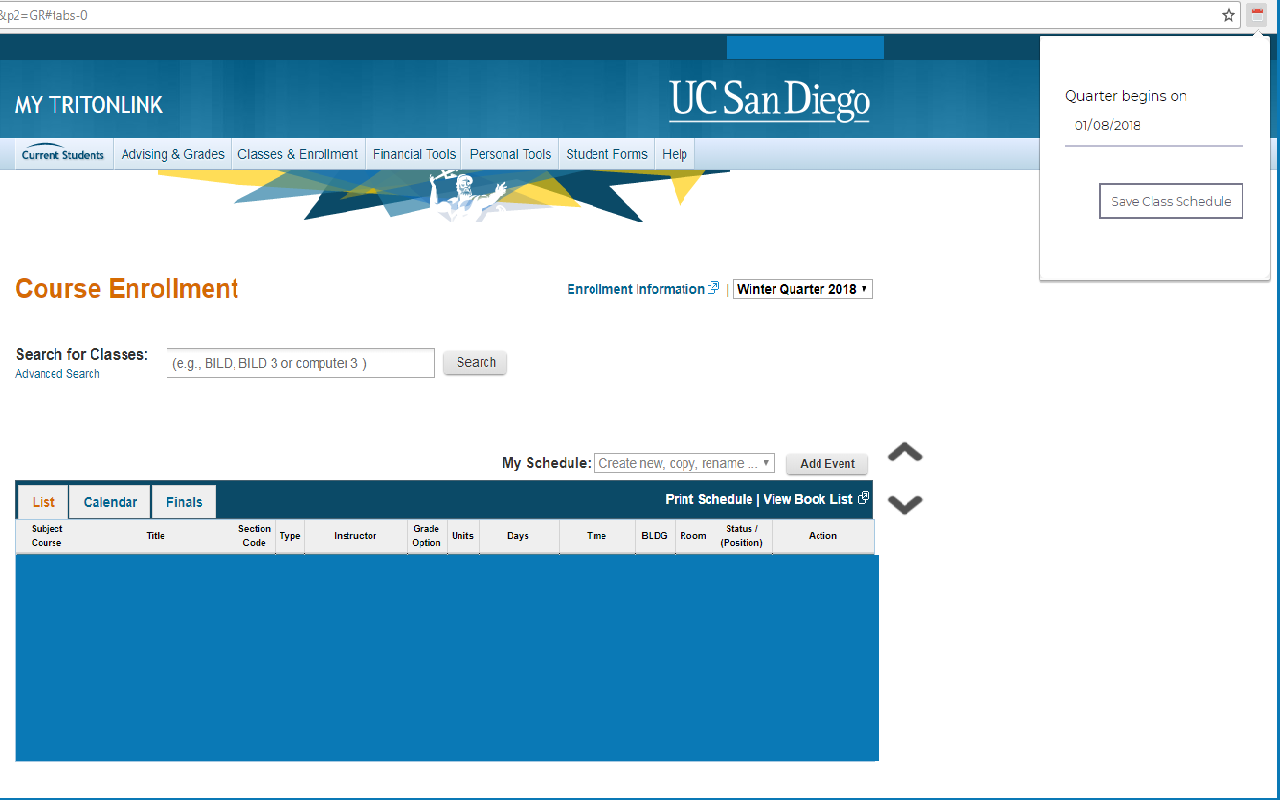Click the Add Event button
The height and width of the screenshot is (800, 1280).
(x=826, y=463)
